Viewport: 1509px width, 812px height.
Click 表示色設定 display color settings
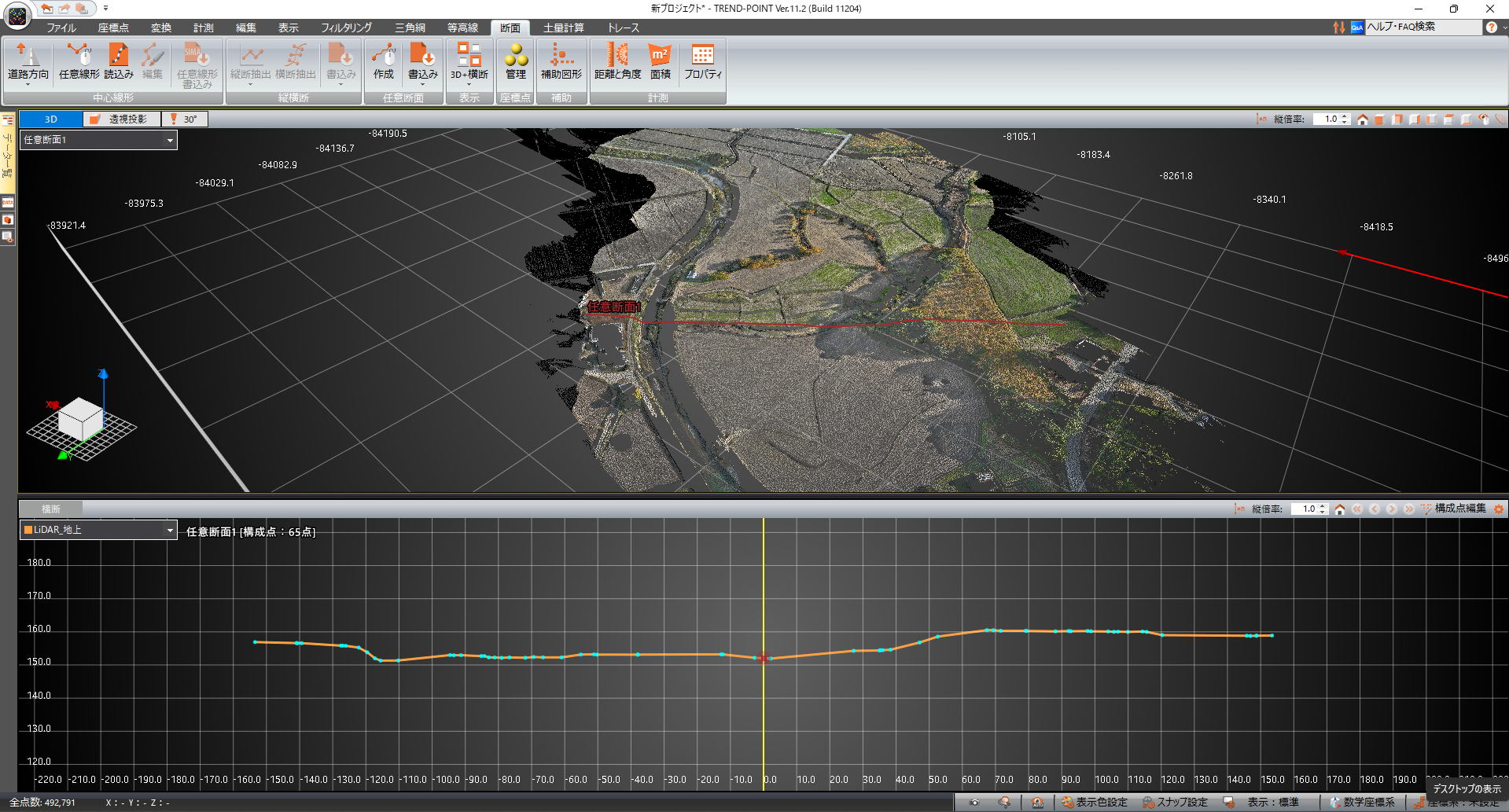(x=1095, y=803)
